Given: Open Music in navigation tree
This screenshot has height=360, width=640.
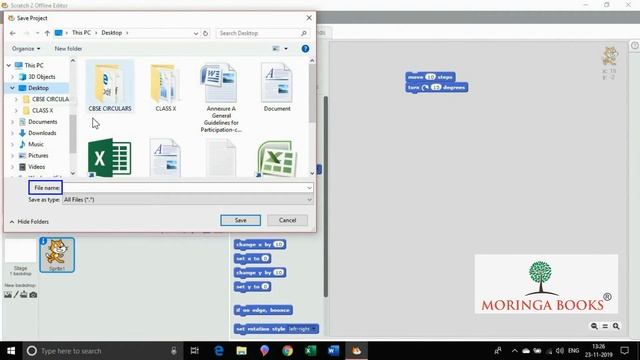Looking at the screenshot, I should 36,144.
